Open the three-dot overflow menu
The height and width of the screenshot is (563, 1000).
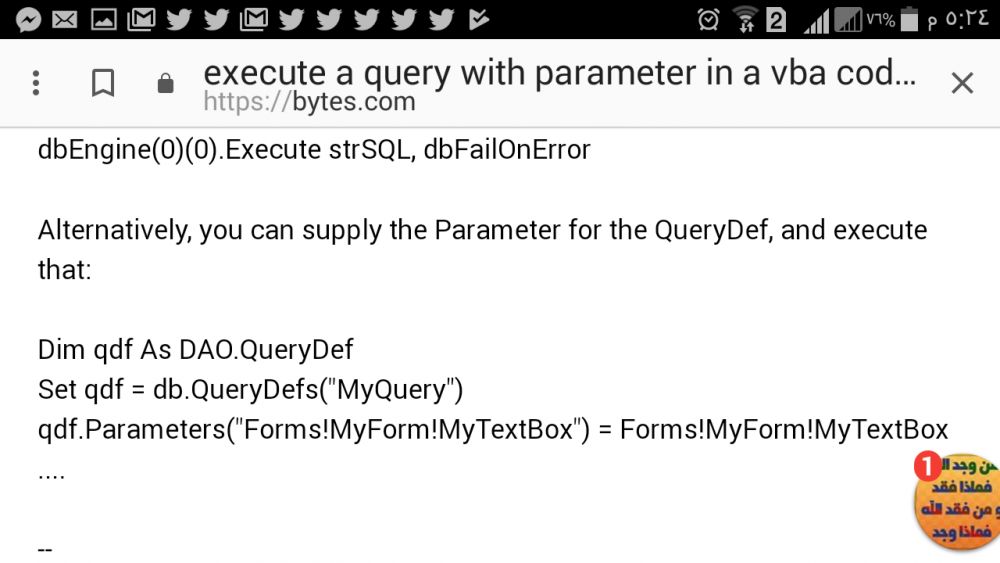(36, 83)
